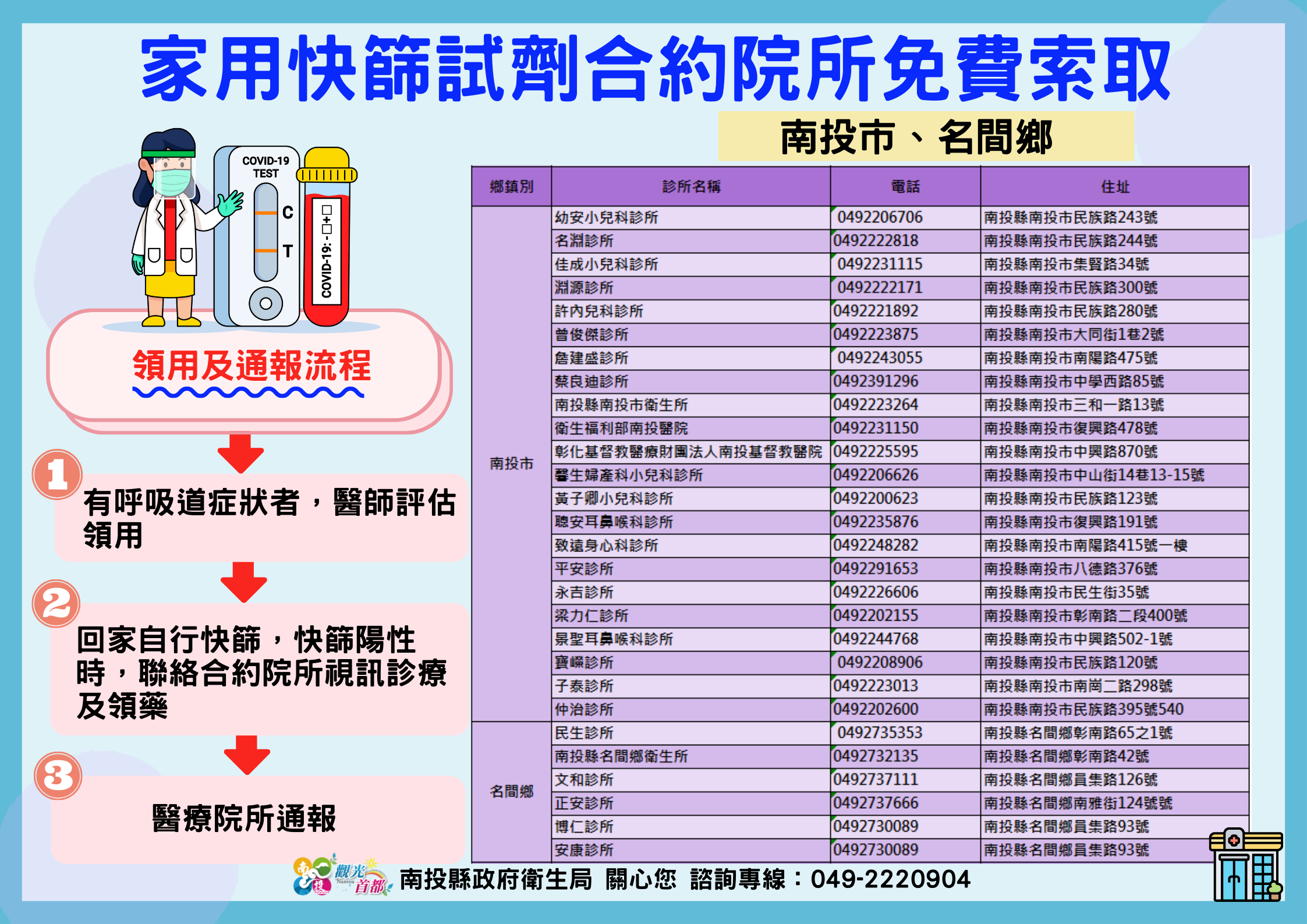Click the 住址 column header
This screenshot has width=1307, height=924.
click(1114, 186)
